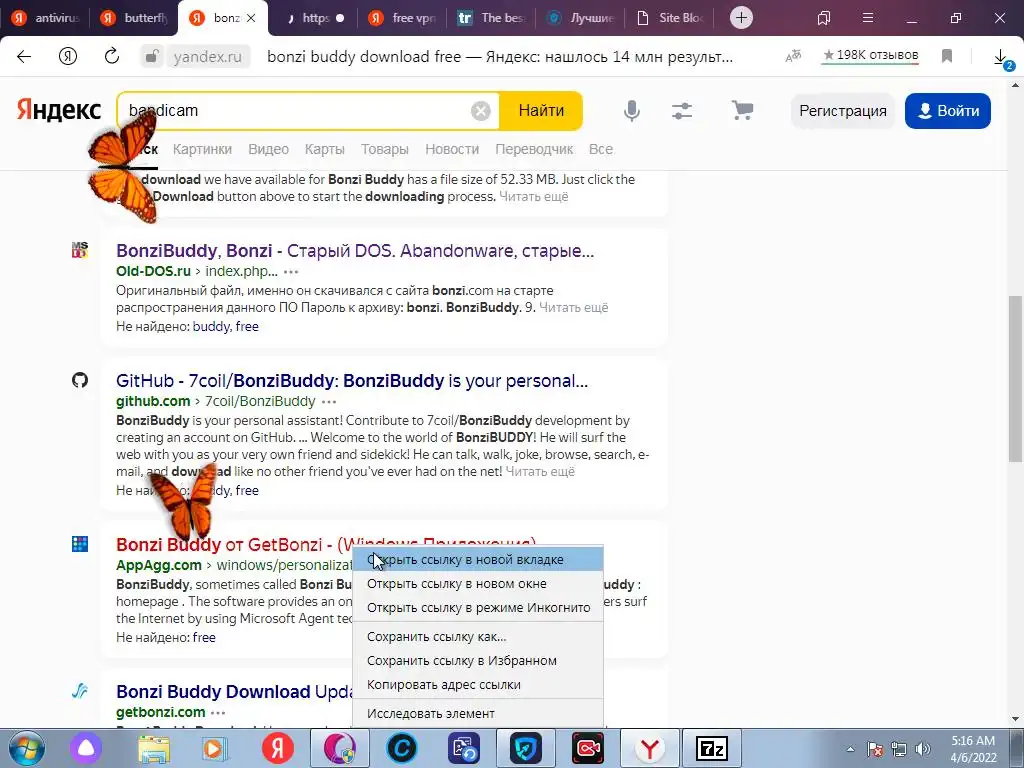Viewport: 1024px width, 768px height.
Task: Open the Windows Start button
Action: 26,748
